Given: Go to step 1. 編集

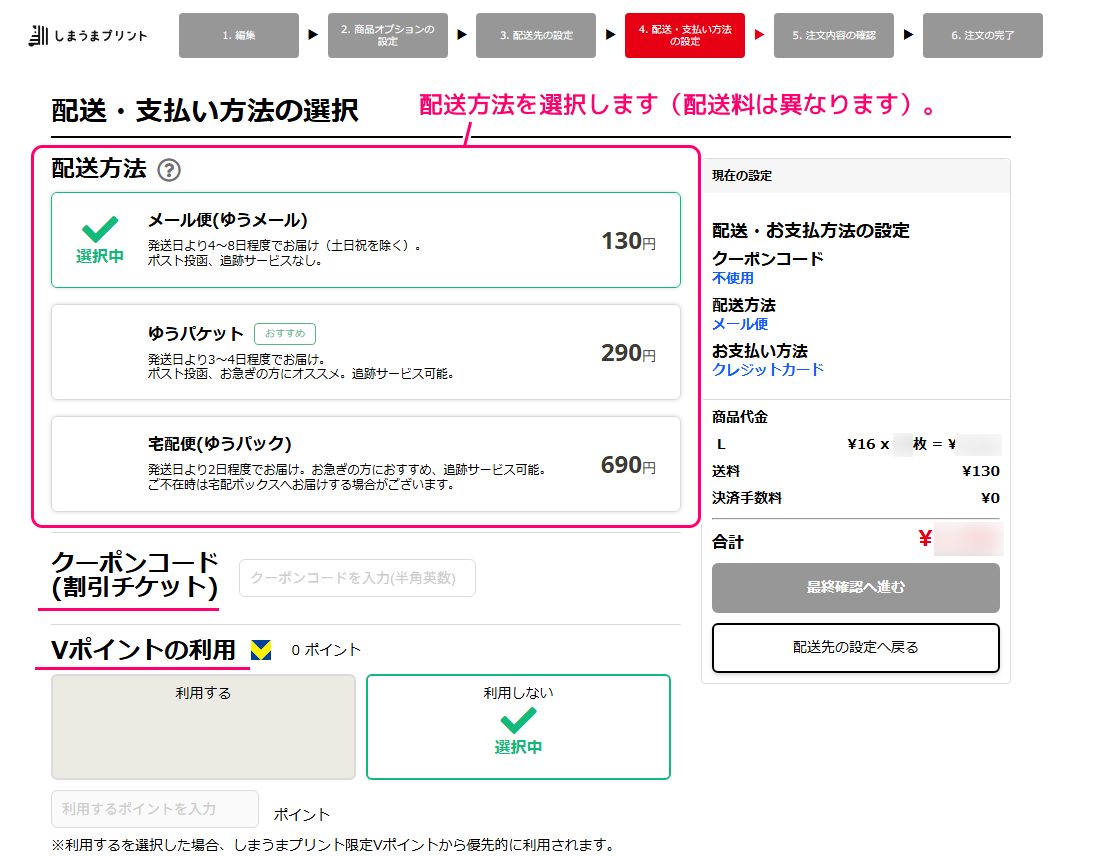Looking at the screenshot, I should click(x=239, y=36).
